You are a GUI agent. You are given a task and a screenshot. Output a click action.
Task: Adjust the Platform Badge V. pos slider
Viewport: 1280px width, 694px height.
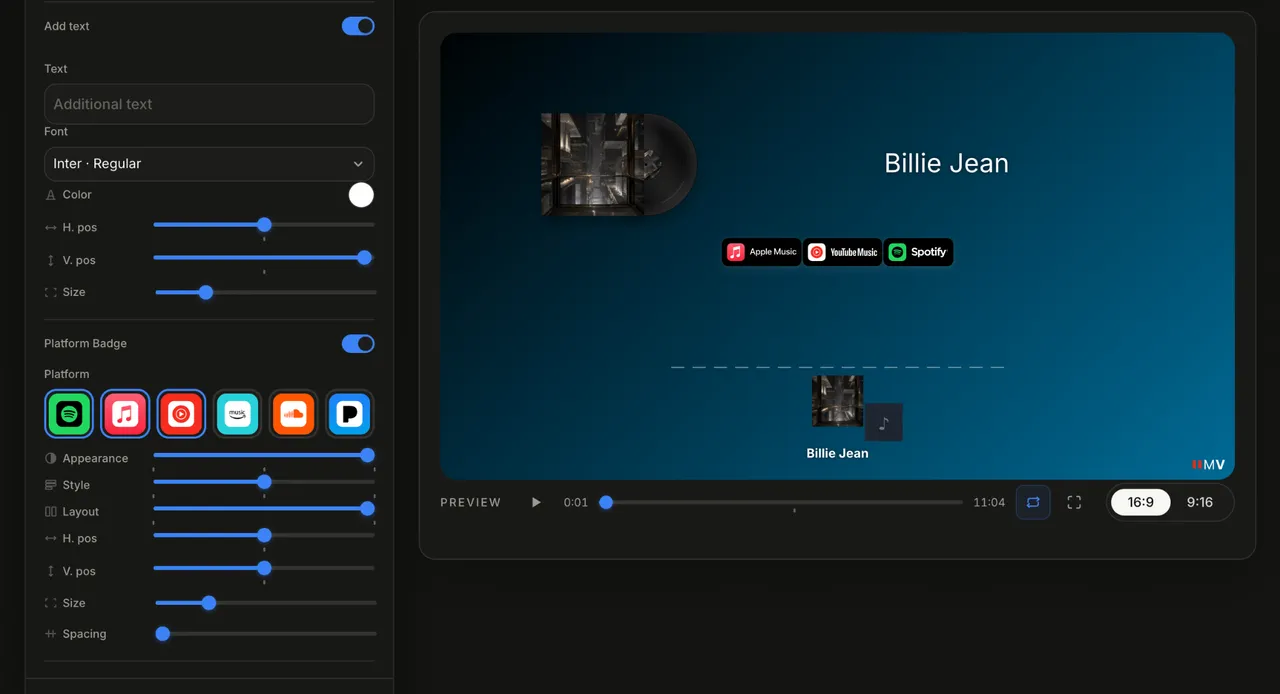point(264,568)
